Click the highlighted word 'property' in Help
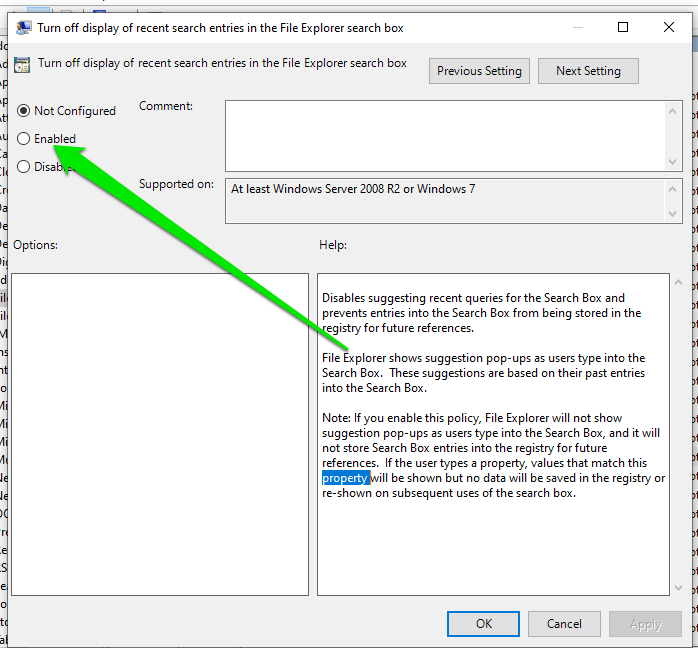 pos(345,478)
